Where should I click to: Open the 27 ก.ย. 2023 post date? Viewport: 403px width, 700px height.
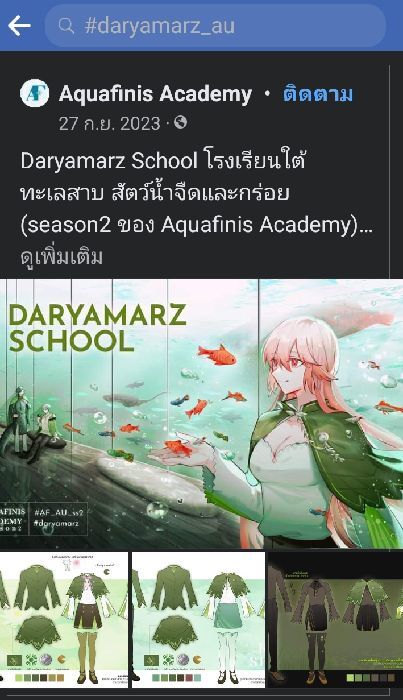(x=109, y=124)
